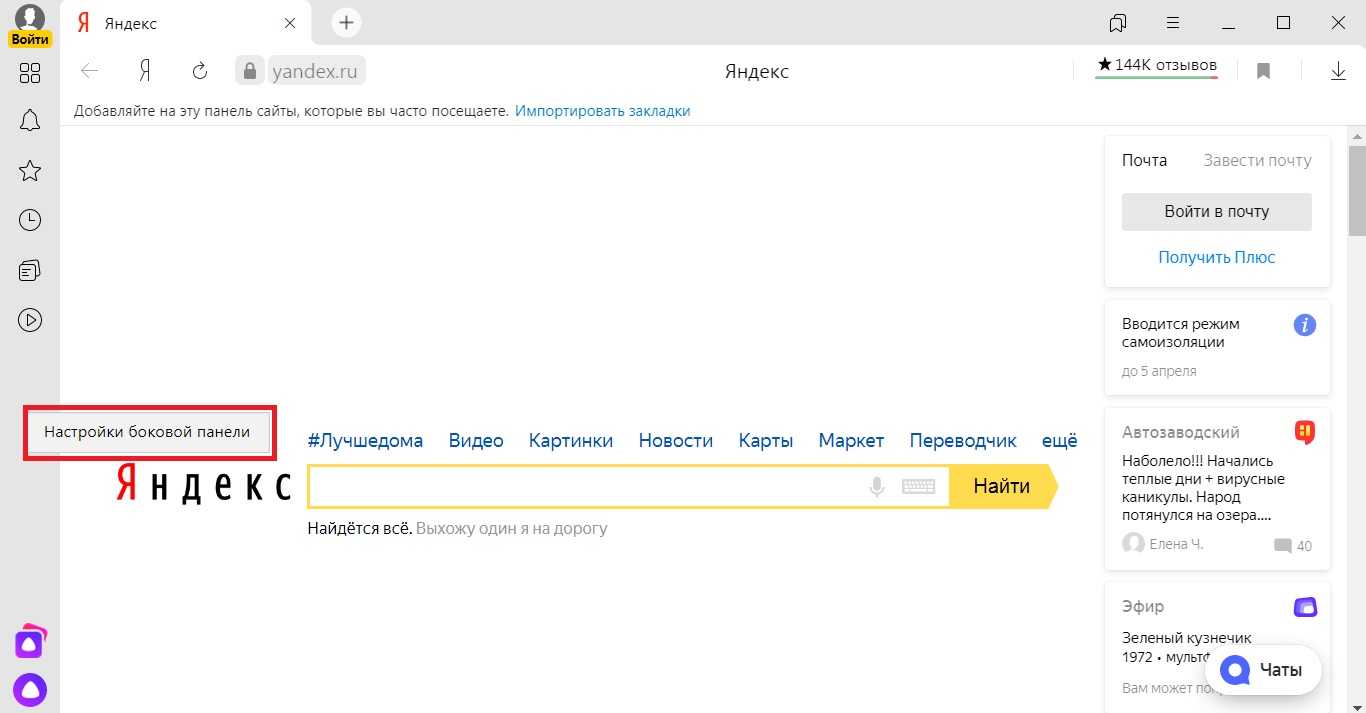Open the Карты service link
This screenshot has width=1366, height=713.
click(x=766, y=440)
